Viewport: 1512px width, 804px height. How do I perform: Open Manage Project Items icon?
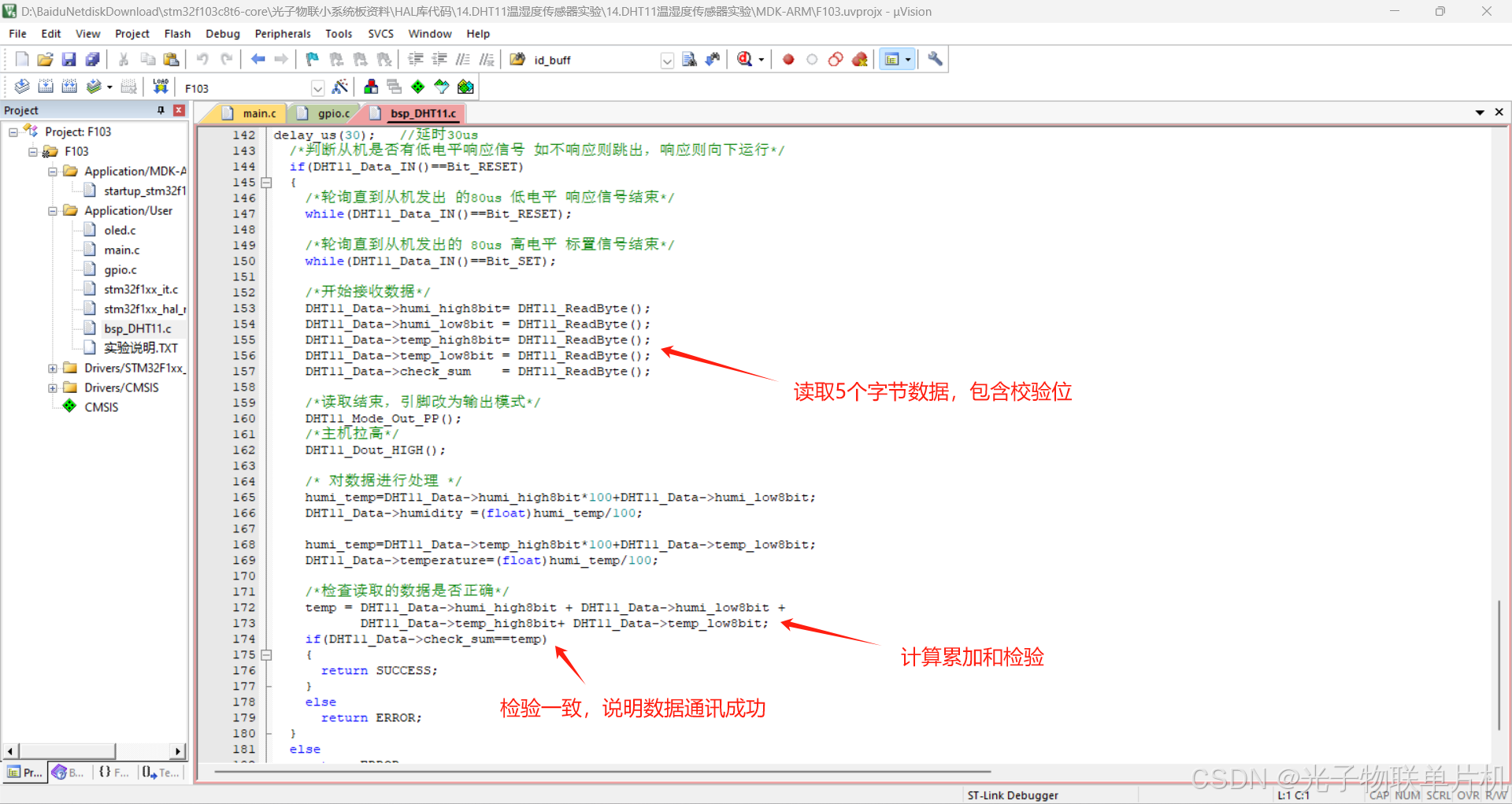(x=371, y=87)
